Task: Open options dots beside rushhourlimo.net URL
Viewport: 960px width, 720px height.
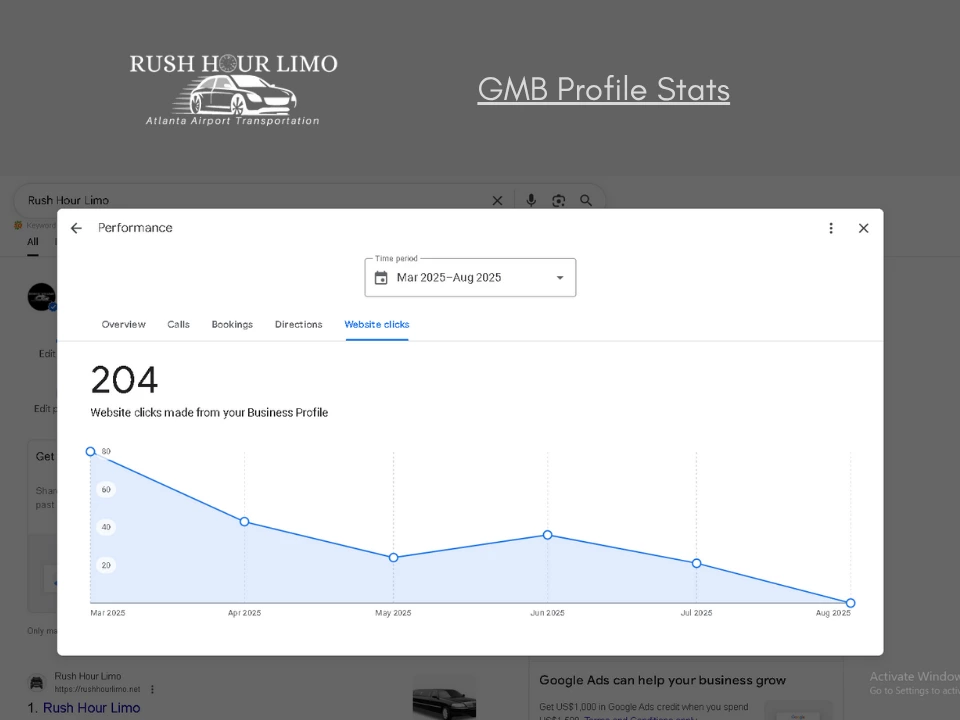Action: tap(152, 689)
